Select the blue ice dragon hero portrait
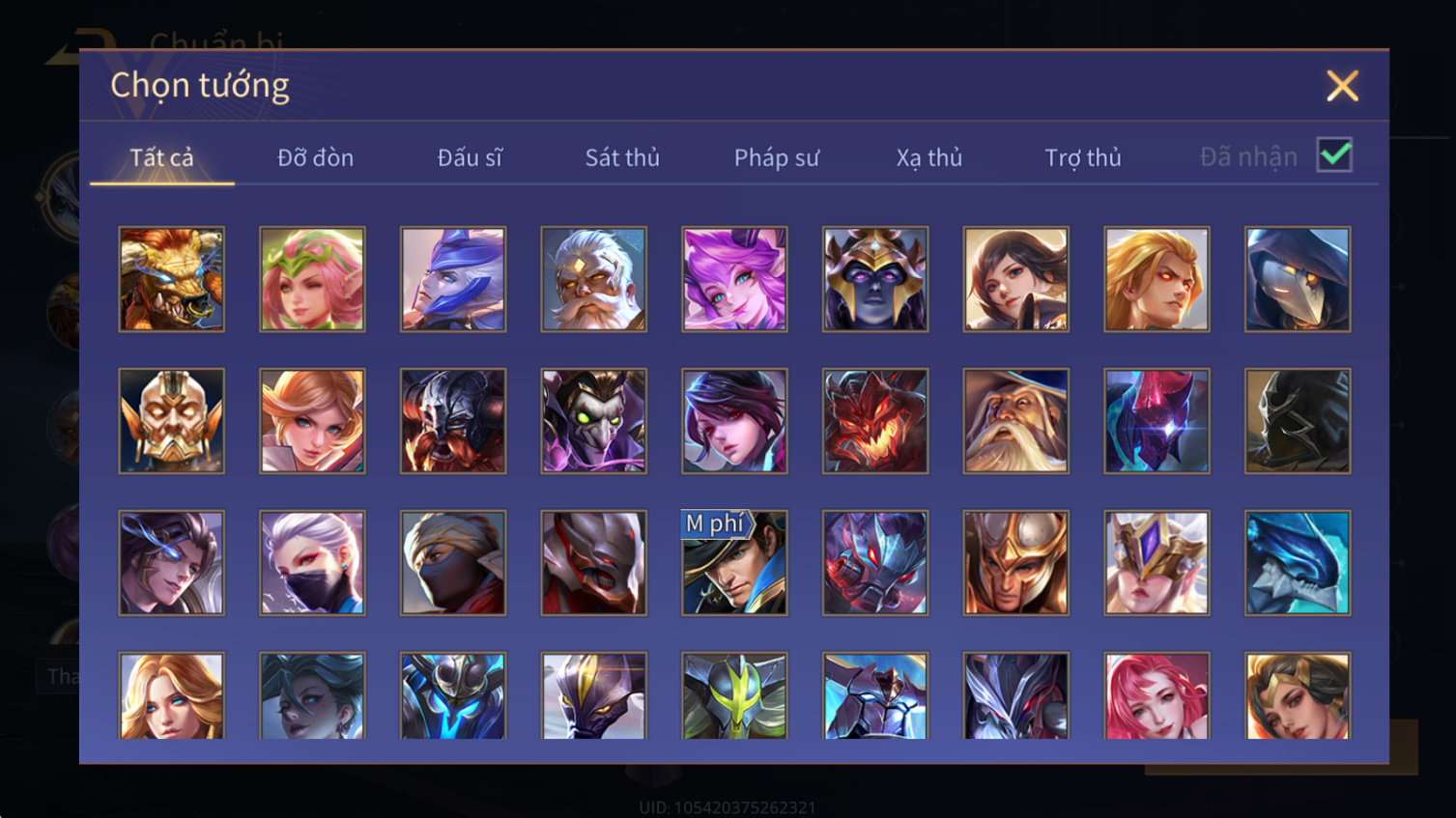Viewport: 1456px width, 818px height. point(1298,563)
